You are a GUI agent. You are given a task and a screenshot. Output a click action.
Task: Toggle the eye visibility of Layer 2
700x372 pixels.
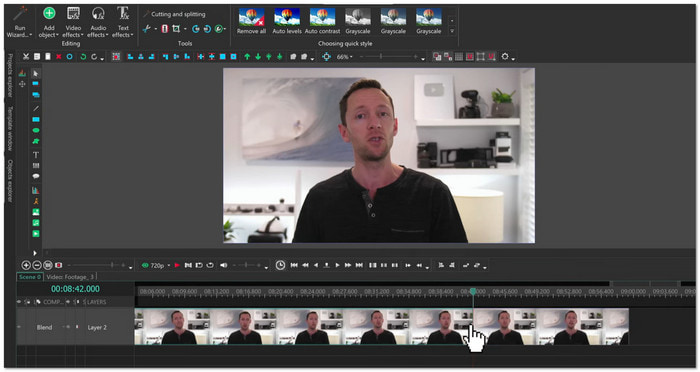point(19,327)
